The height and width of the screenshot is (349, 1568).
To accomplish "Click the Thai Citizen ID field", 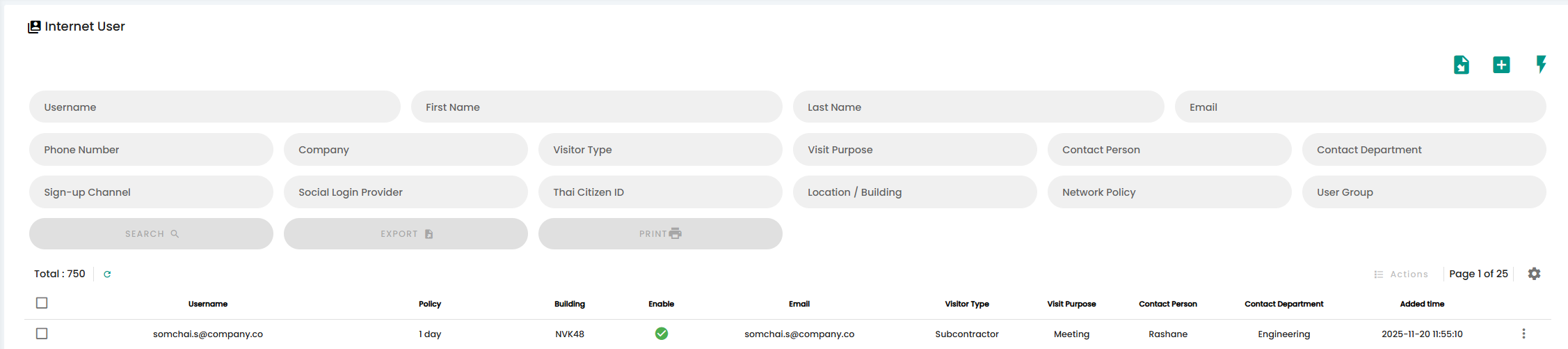I will pos(659,192).
